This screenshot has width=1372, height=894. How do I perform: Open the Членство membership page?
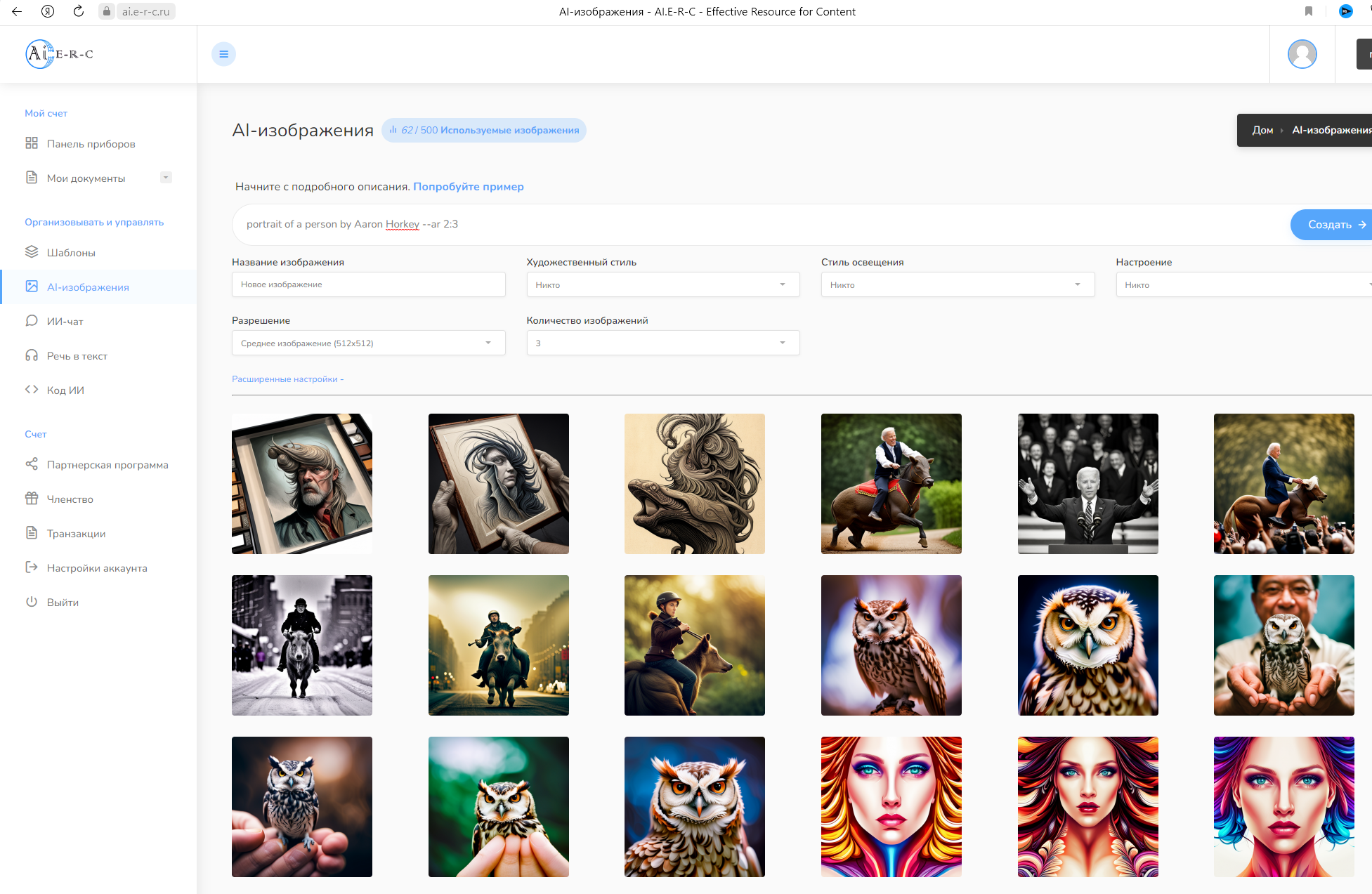click(70, 499)
